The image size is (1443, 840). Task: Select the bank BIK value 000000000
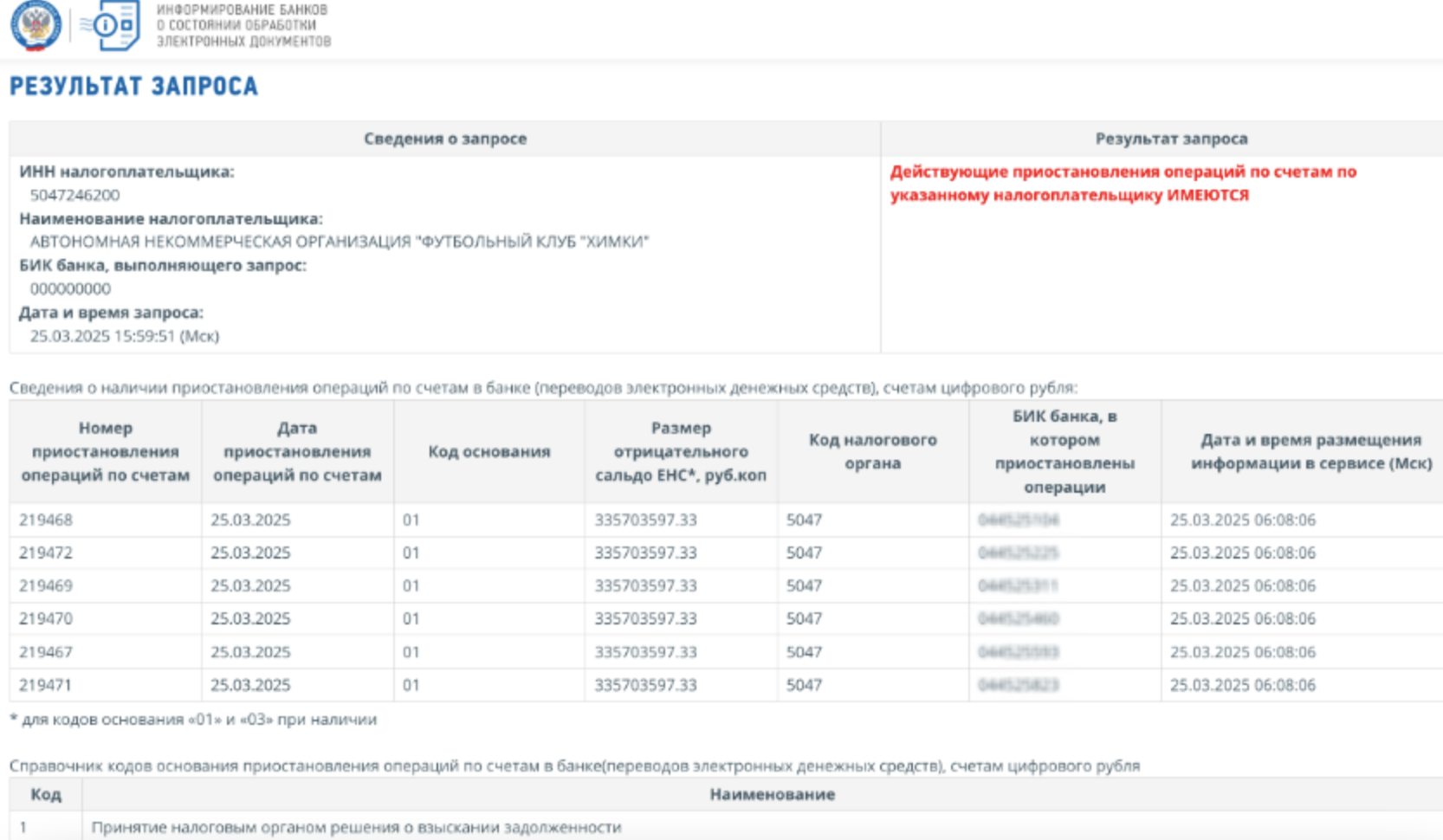point(71,288)
